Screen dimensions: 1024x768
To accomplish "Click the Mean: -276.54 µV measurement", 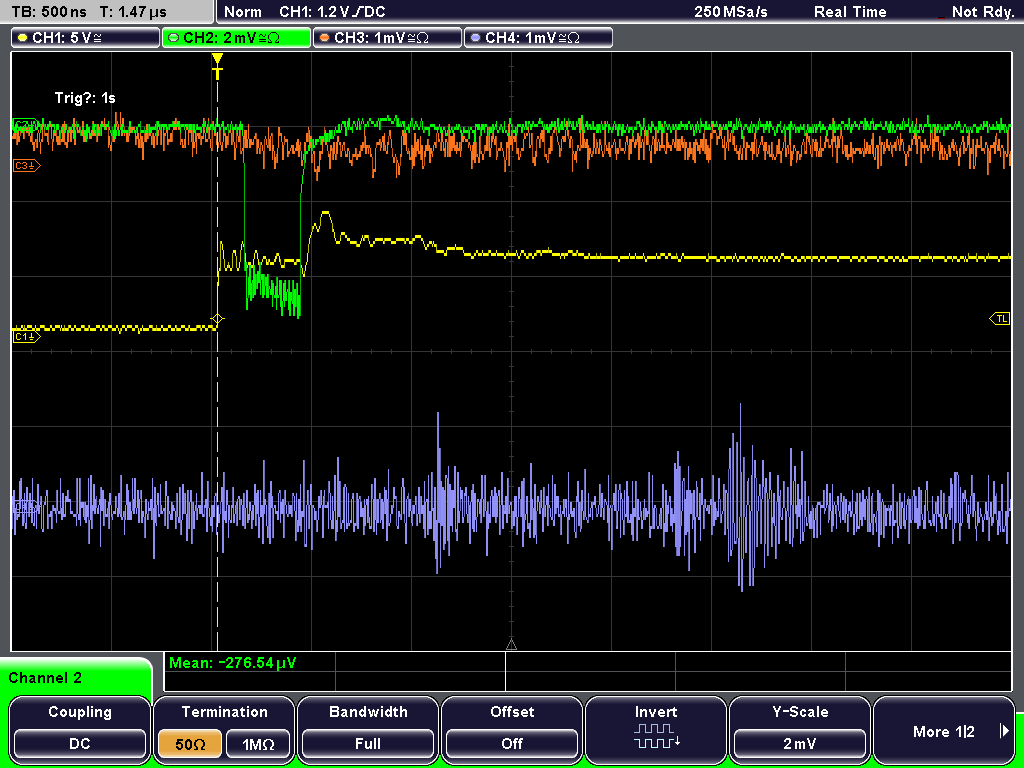I will (x=232, y=663).
